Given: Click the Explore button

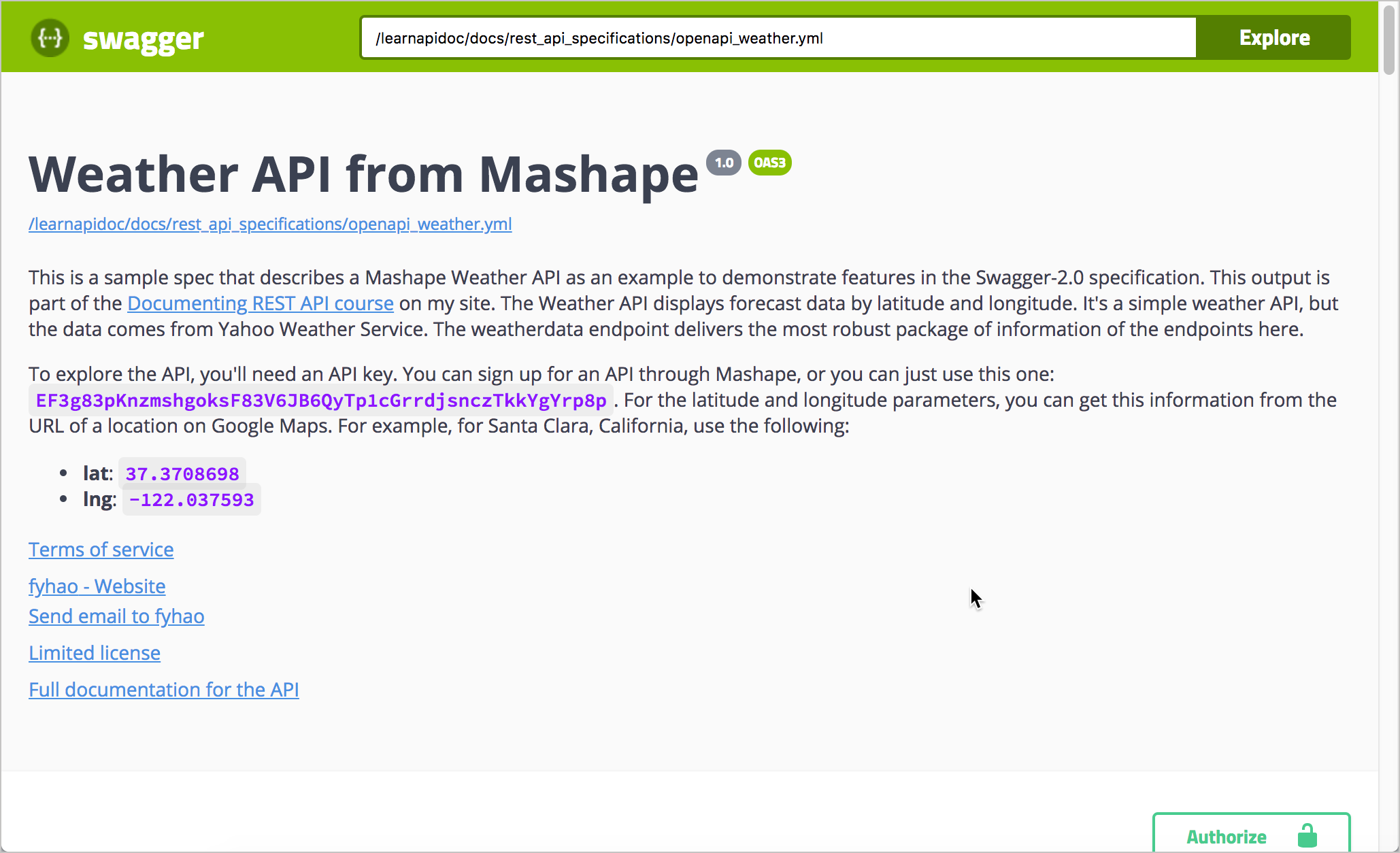Looking at the screenshot, I should pos(1274,37).
